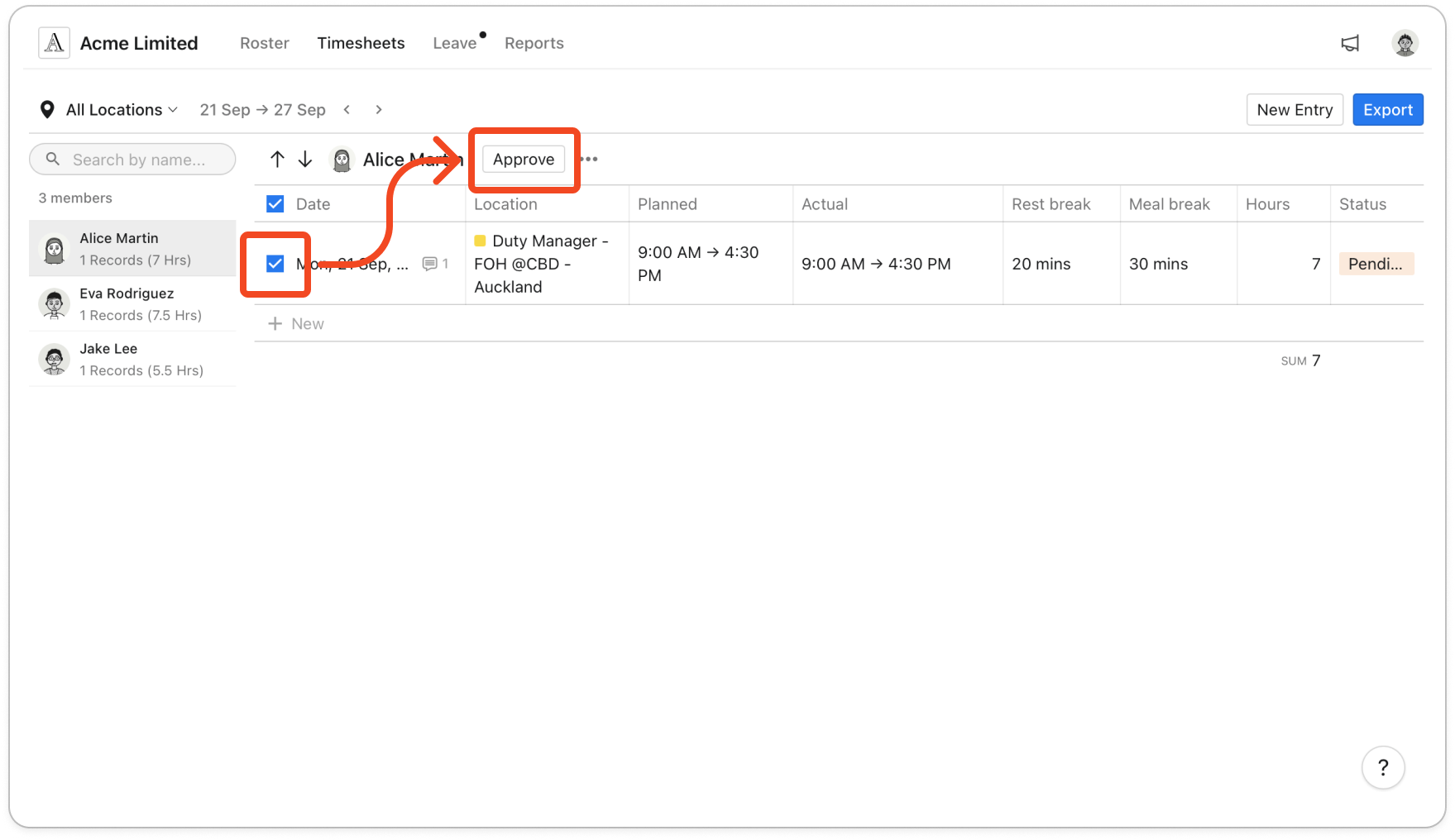Click the location pin icon
The height and width of the screenshot is (840, 1455).
(47, 109)
